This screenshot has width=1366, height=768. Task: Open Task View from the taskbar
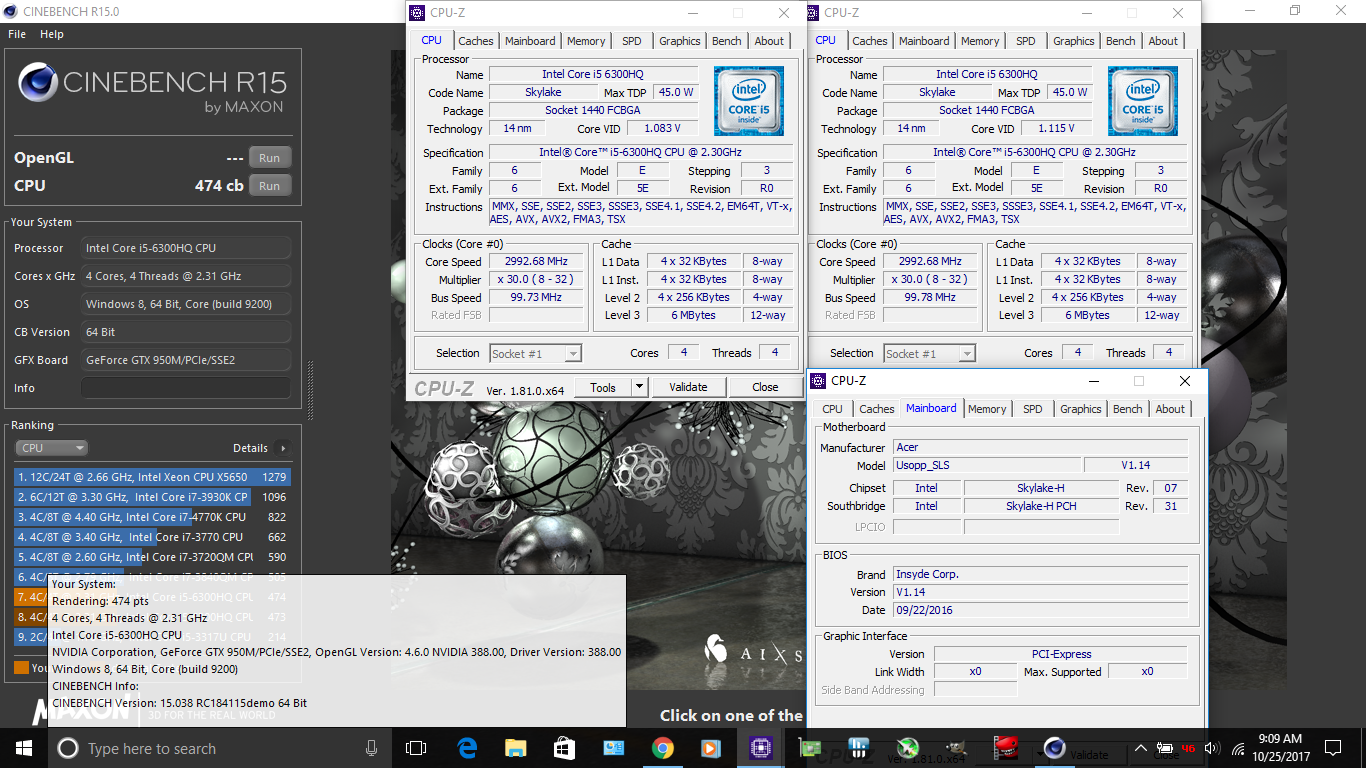coord(416,748)
